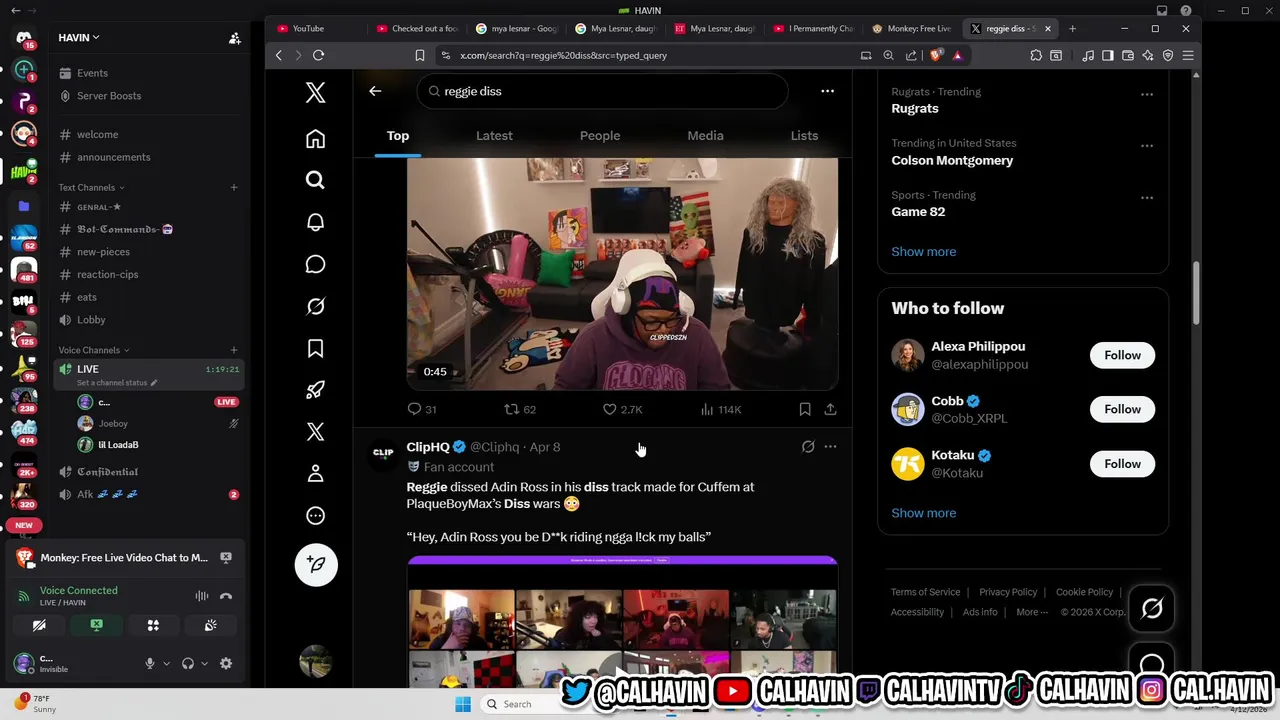Go back with arrow beside search box
Screen dimensions: 1280x720
[x=375, y=91]
